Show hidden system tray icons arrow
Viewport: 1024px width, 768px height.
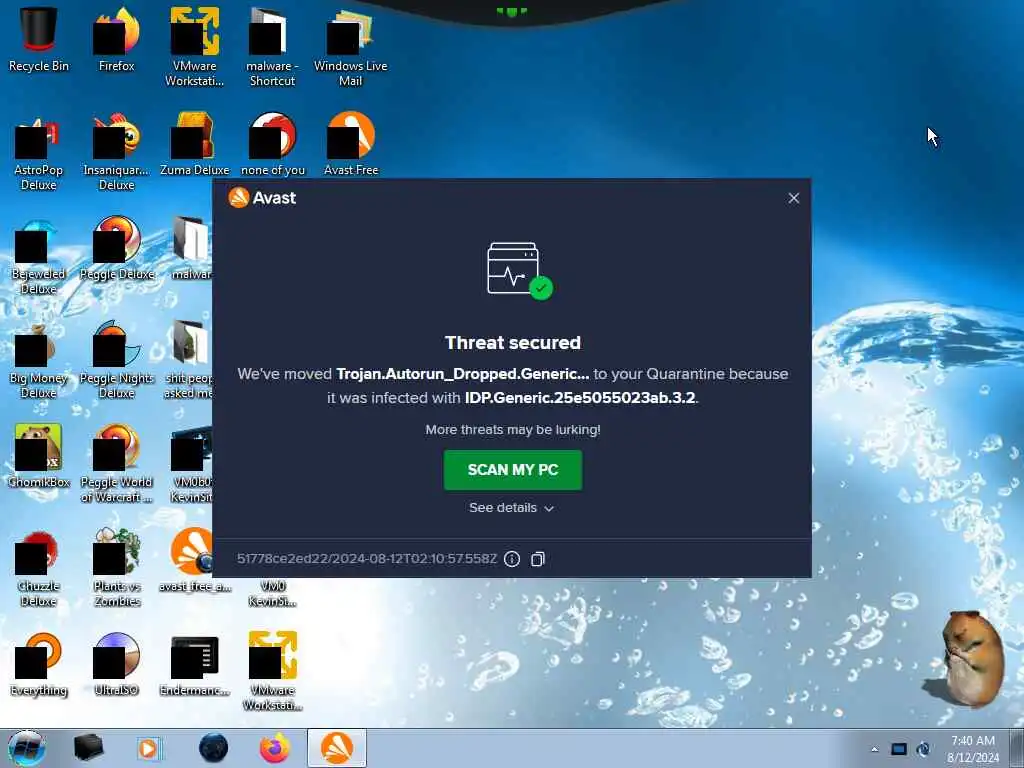click(x=874, y=749)
